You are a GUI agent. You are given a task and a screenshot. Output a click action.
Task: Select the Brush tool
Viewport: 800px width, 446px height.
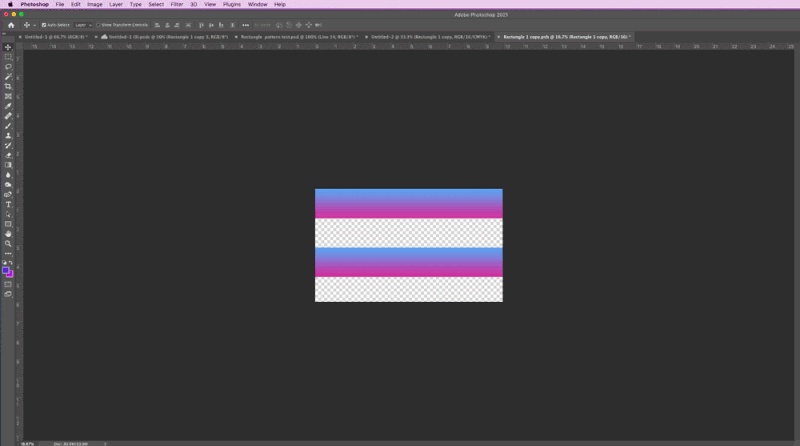[8, 126]
